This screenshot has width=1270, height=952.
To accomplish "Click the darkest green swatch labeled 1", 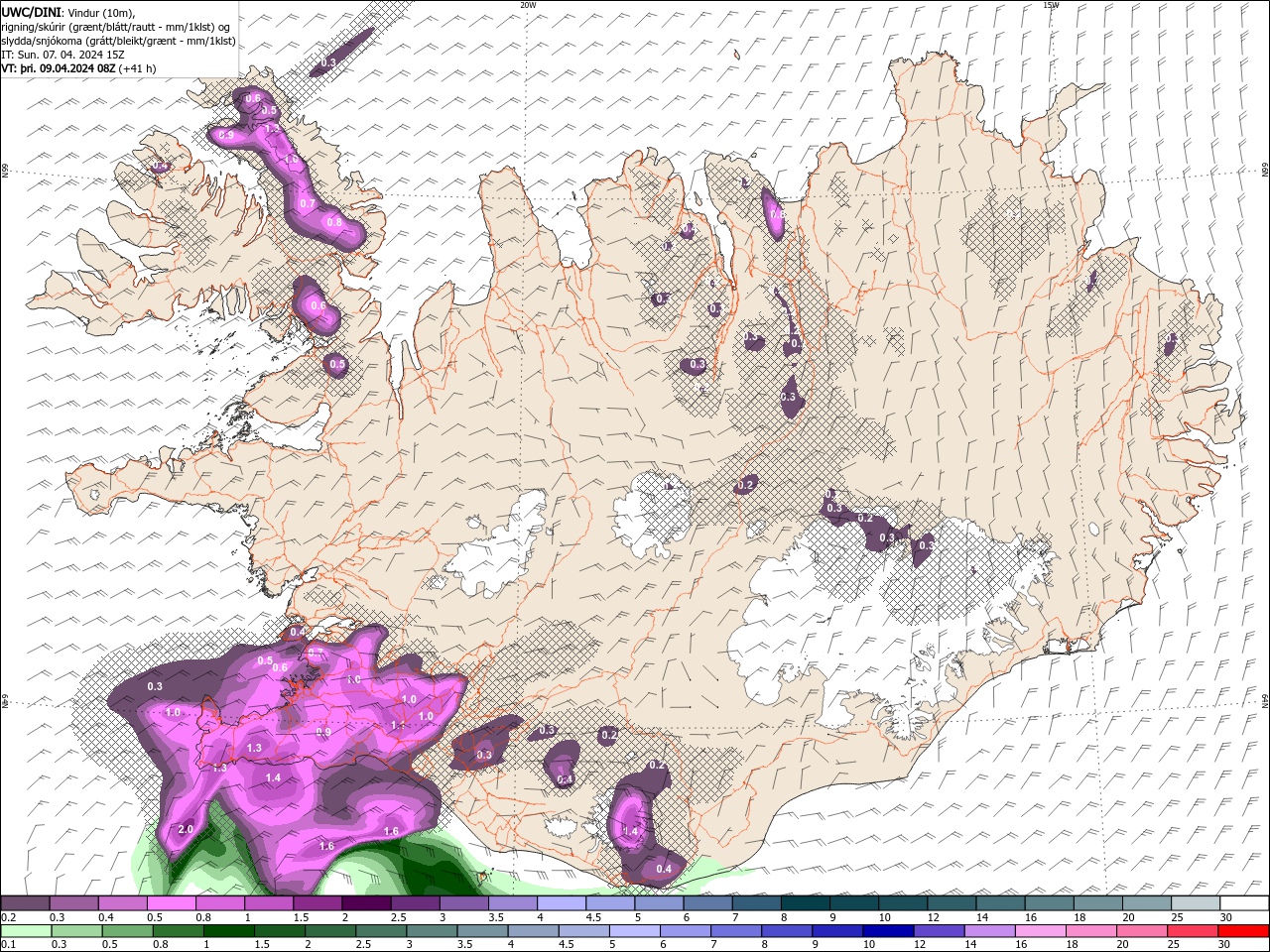I will click(x=229, y=931).
